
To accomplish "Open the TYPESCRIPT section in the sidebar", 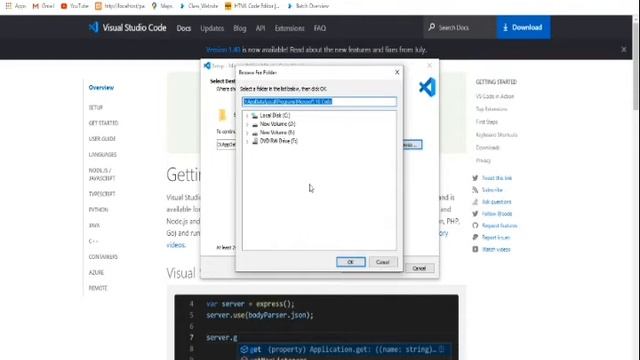I will point(102,194).
